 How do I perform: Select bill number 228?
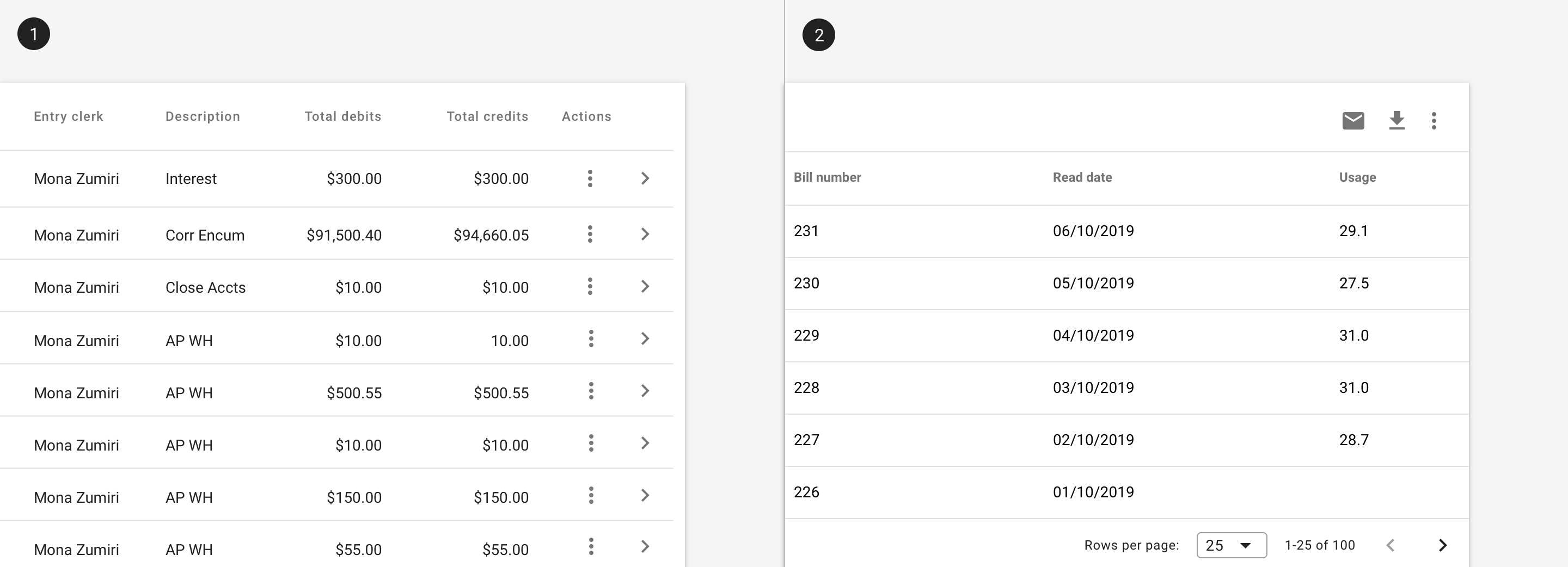pos(806,388)
